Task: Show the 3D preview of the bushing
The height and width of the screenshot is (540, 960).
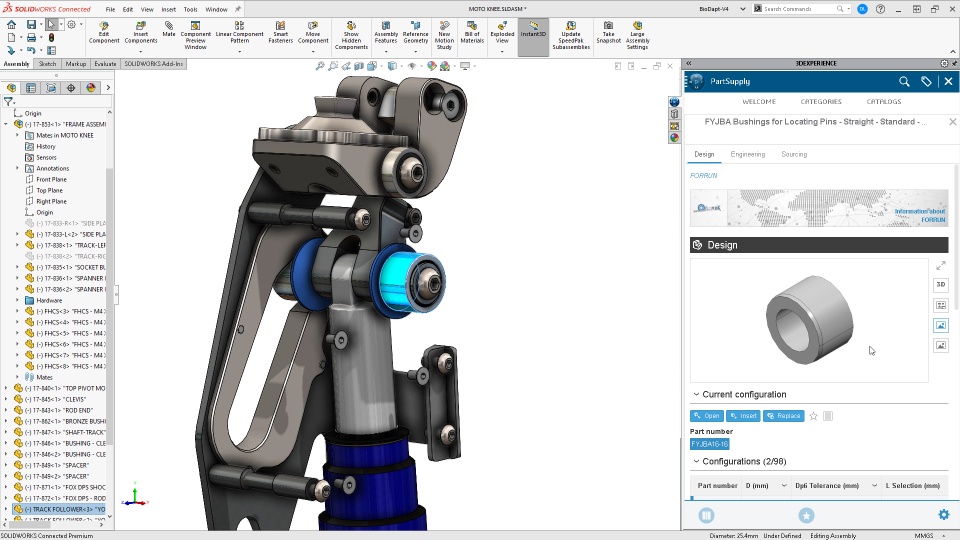Action: pyautogui.click(x=941, y=284)
